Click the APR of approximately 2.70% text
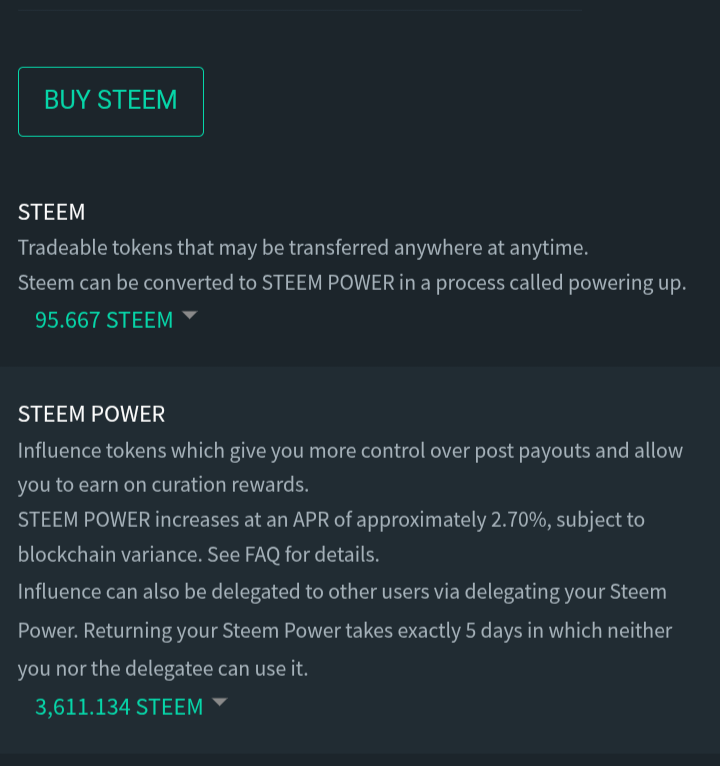Viewport: 720px width, 766px height. pyautogui.click(x=420, y=520)
